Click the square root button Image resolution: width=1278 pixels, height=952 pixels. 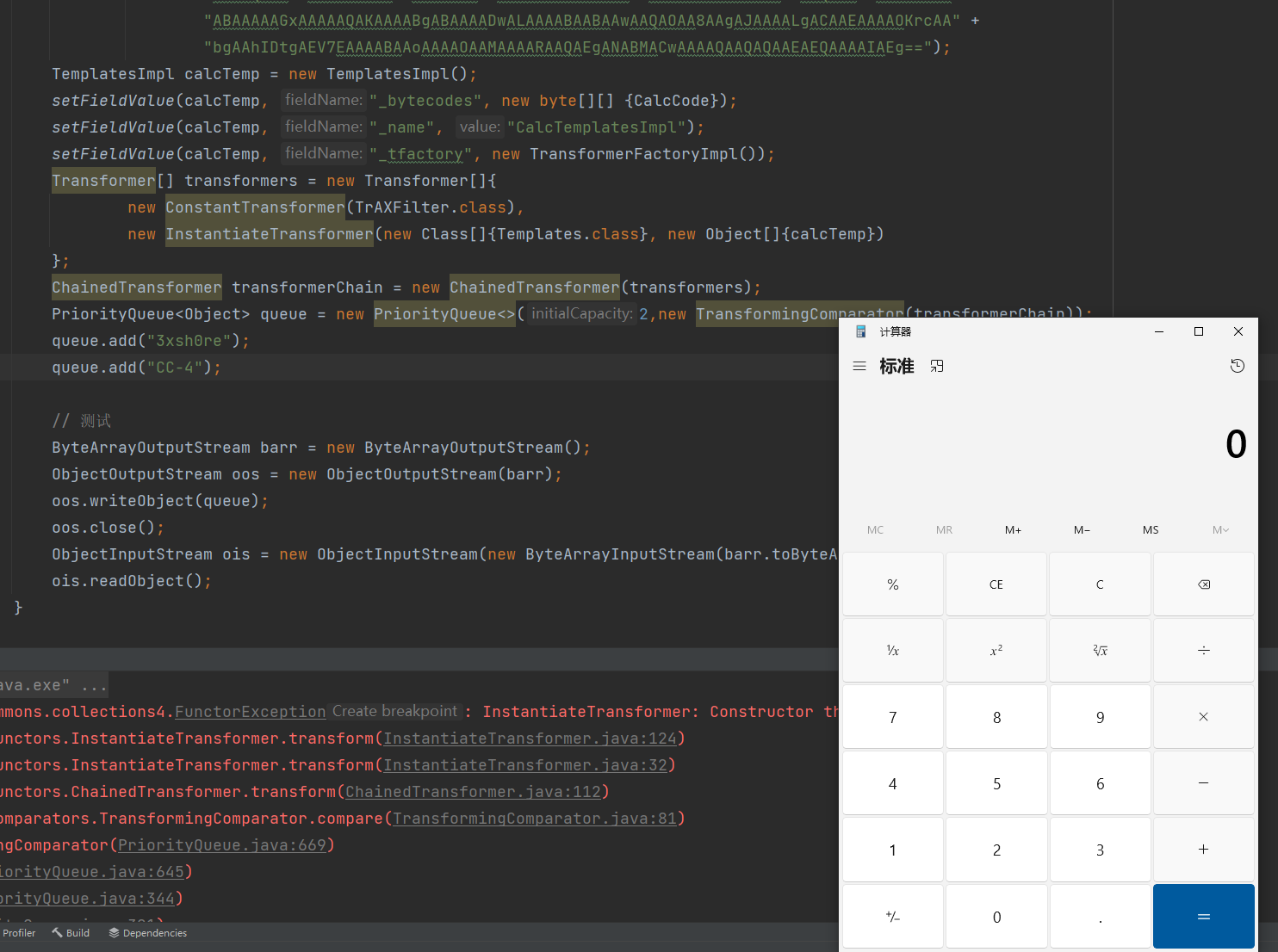pos(1100,651)
